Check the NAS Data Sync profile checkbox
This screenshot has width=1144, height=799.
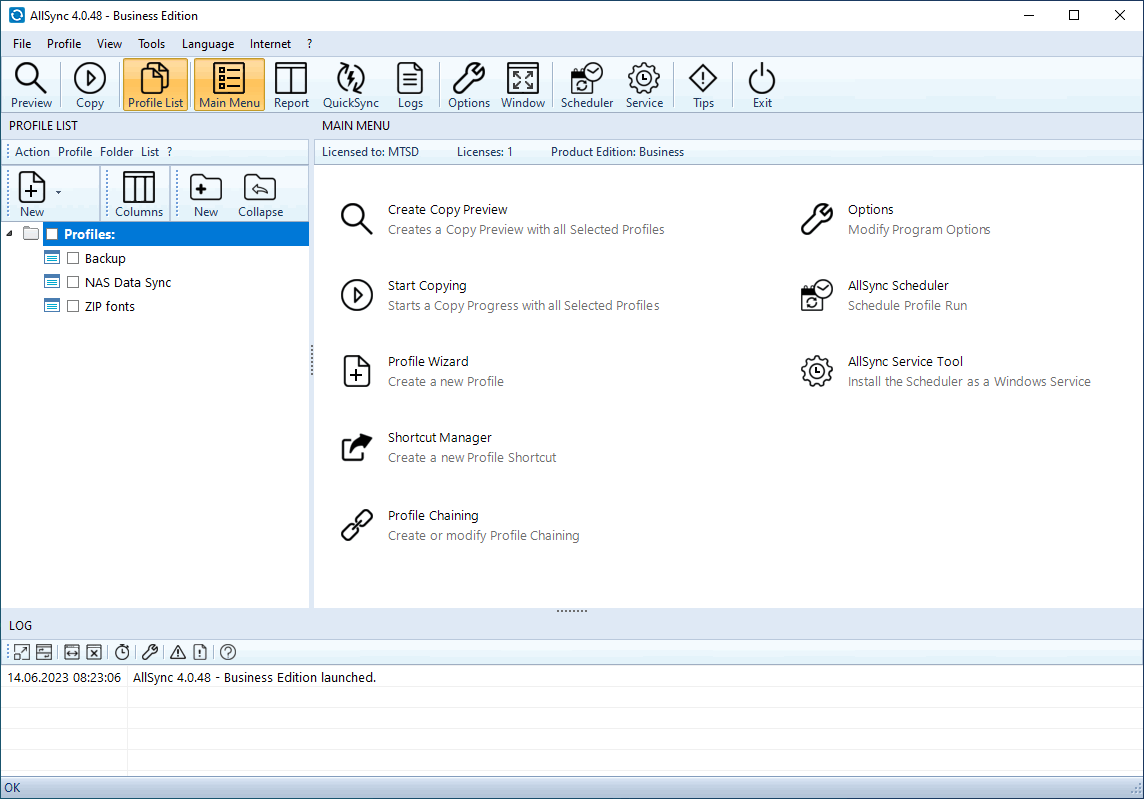73,282
